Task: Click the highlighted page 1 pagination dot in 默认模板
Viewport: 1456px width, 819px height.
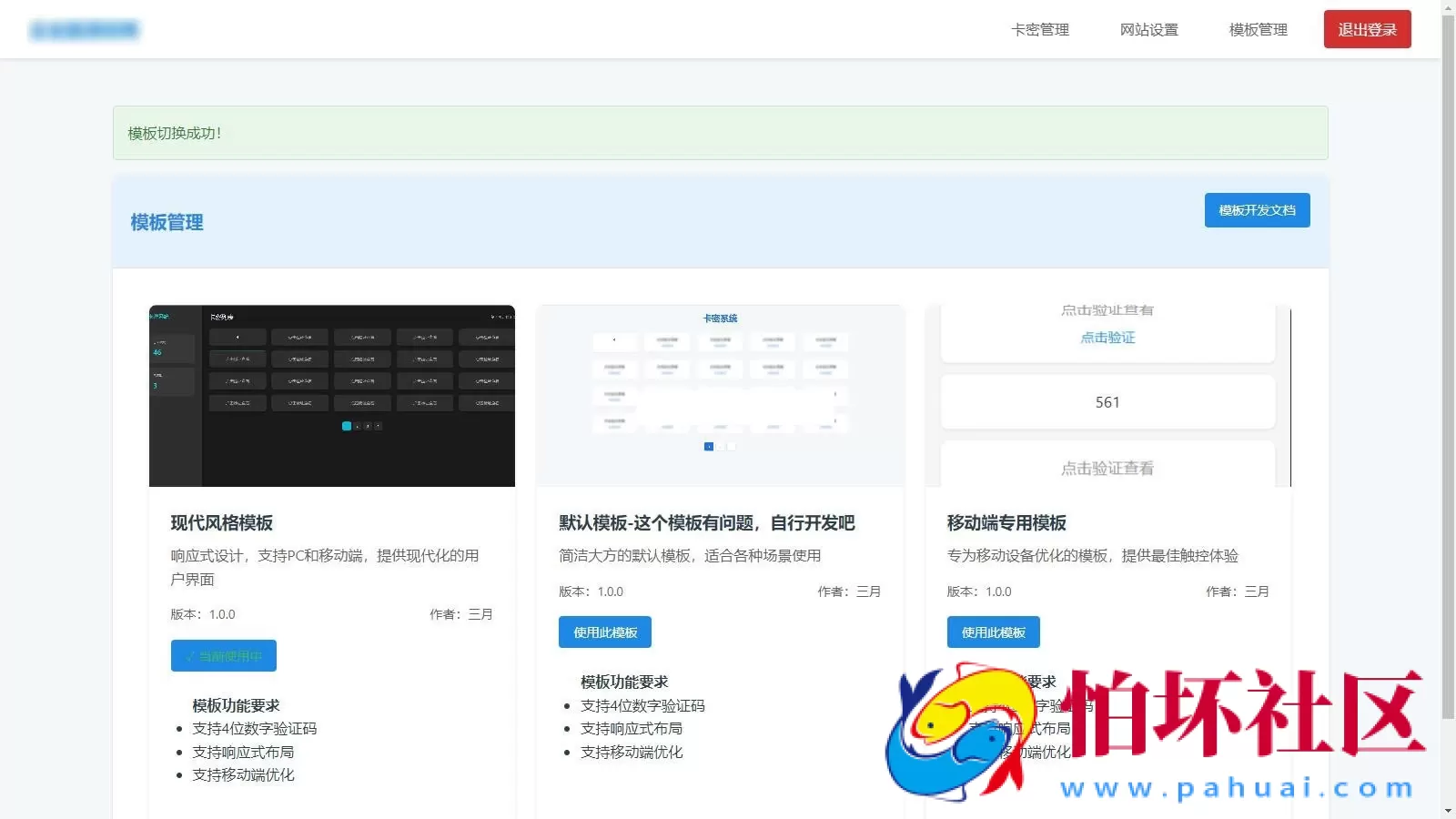Action: pos(709,446)
